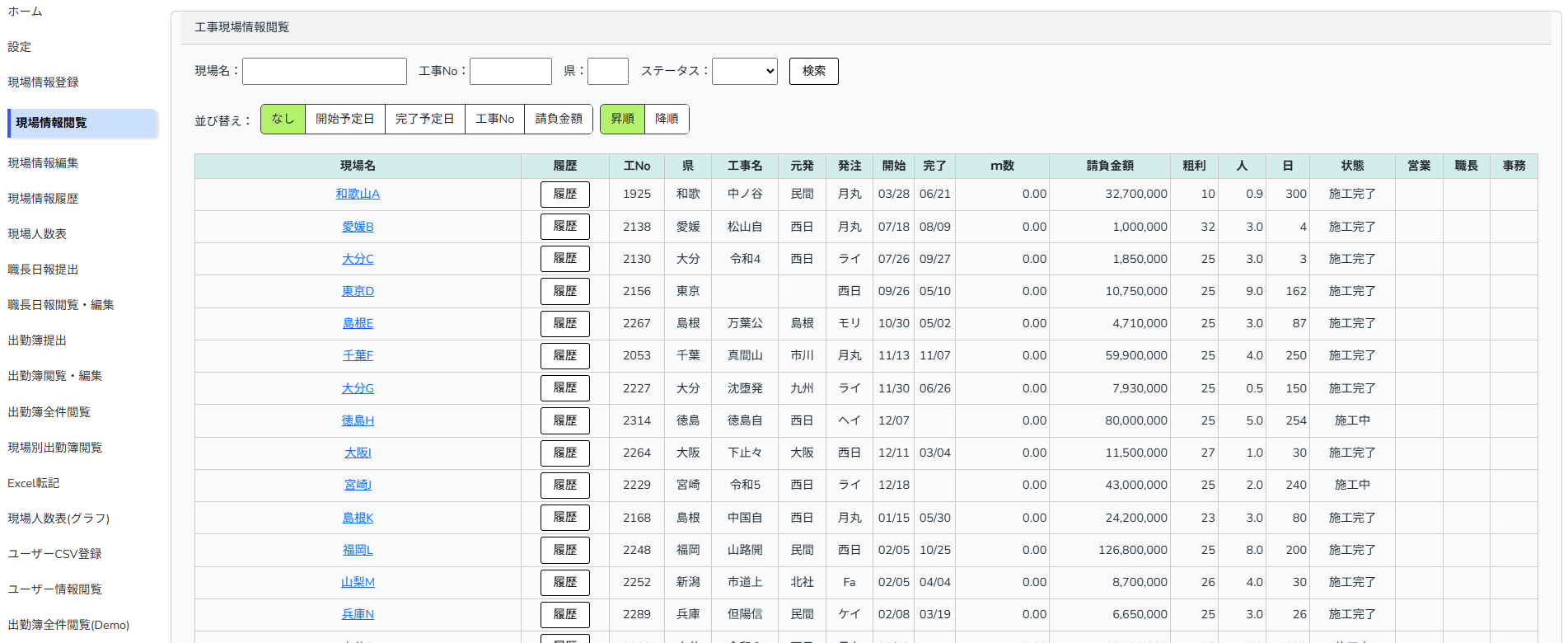Type in the 現場名 search field
Screen dimensions: 1568x643
point(324,72)
